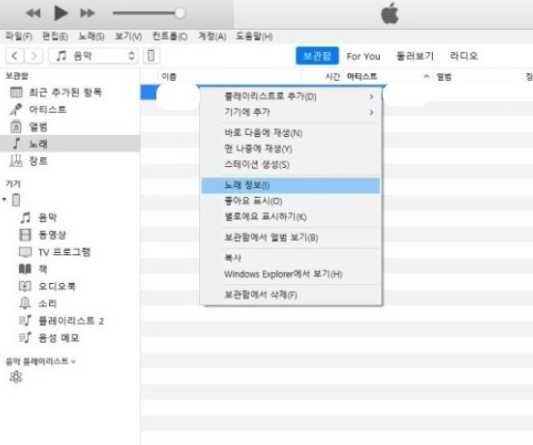This screenshot has height=445, width=533.
Task: Click the 최근 추가된 항목 grid icon
Action: pos(16,92)
